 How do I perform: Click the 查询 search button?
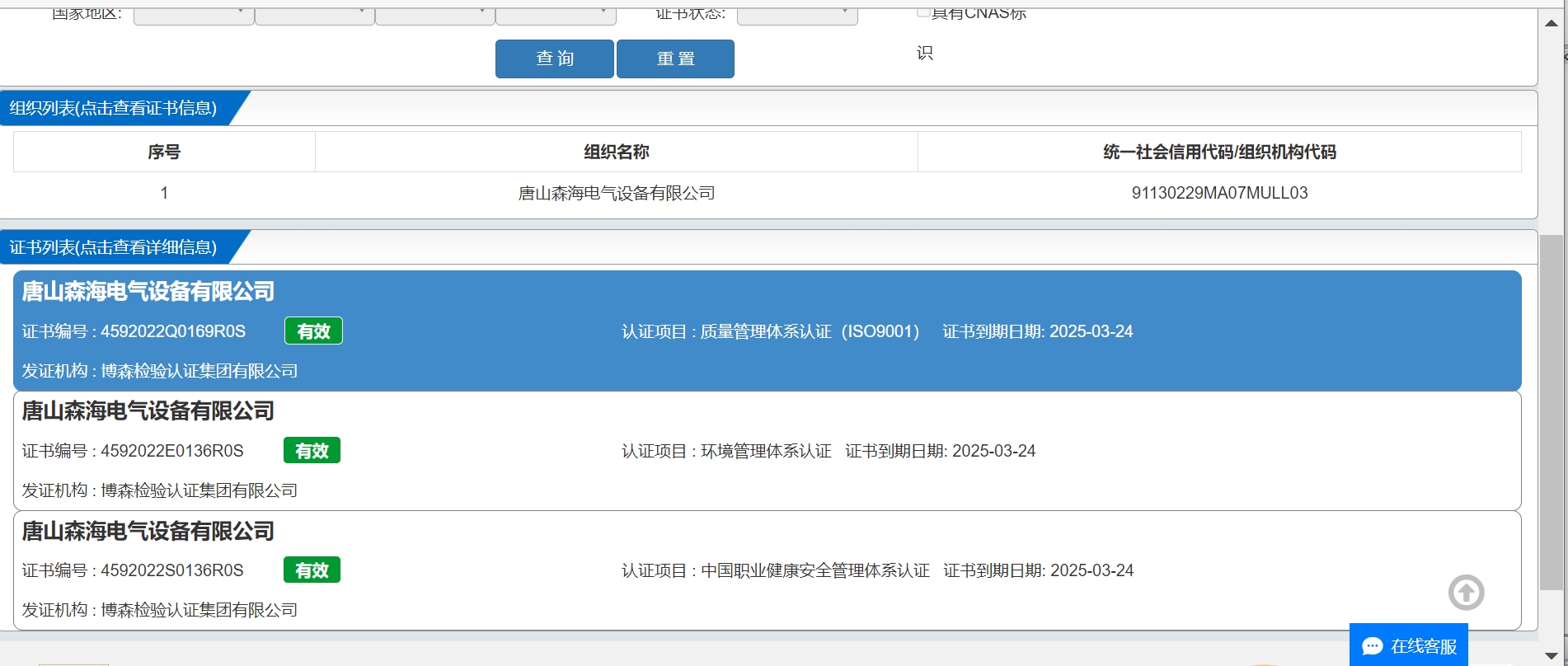coord(554,59)
